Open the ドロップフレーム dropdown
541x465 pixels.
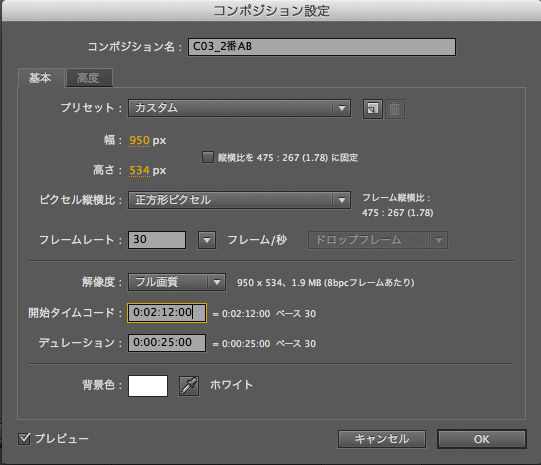coord(378,240)
